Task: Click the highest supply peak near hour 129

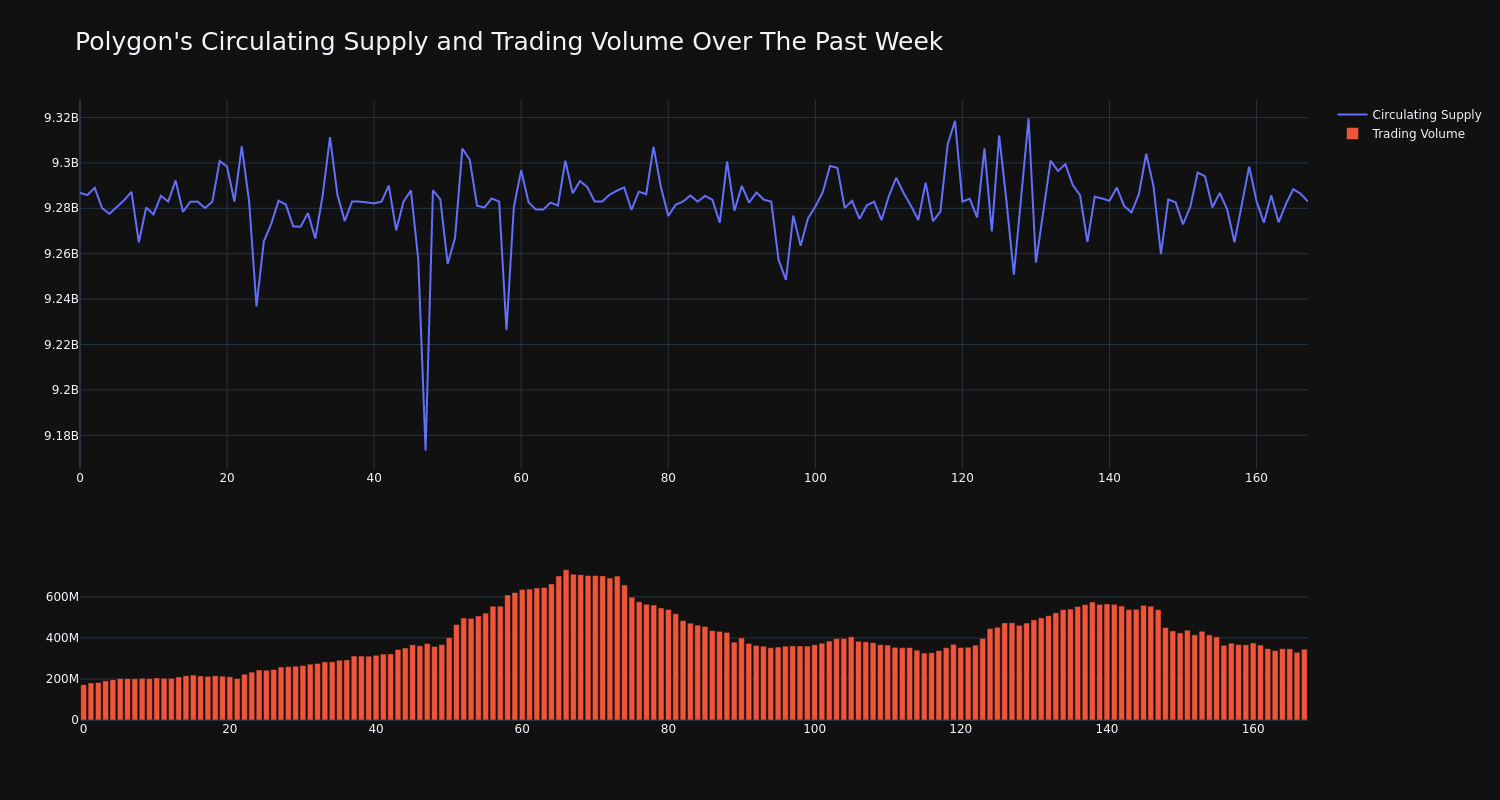Action: 1028,119
